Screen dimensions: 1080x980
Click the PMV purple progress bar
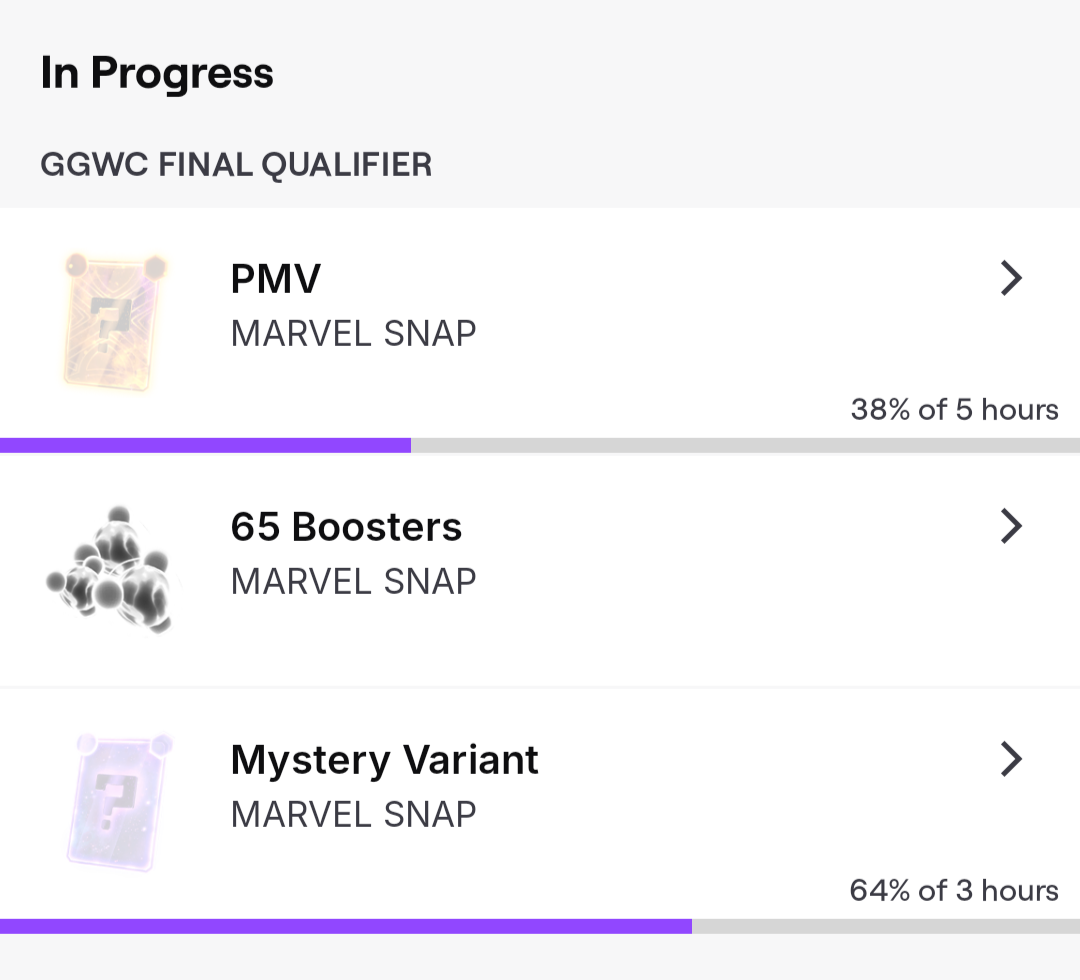coord(205,445)
